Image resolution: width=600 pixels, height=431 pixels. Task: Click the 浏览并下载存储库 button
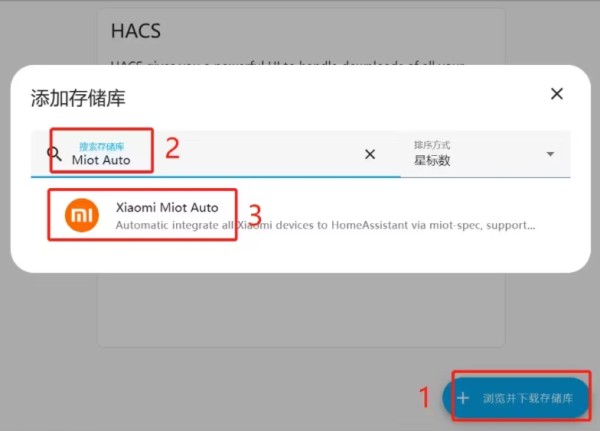click(515, 398)
